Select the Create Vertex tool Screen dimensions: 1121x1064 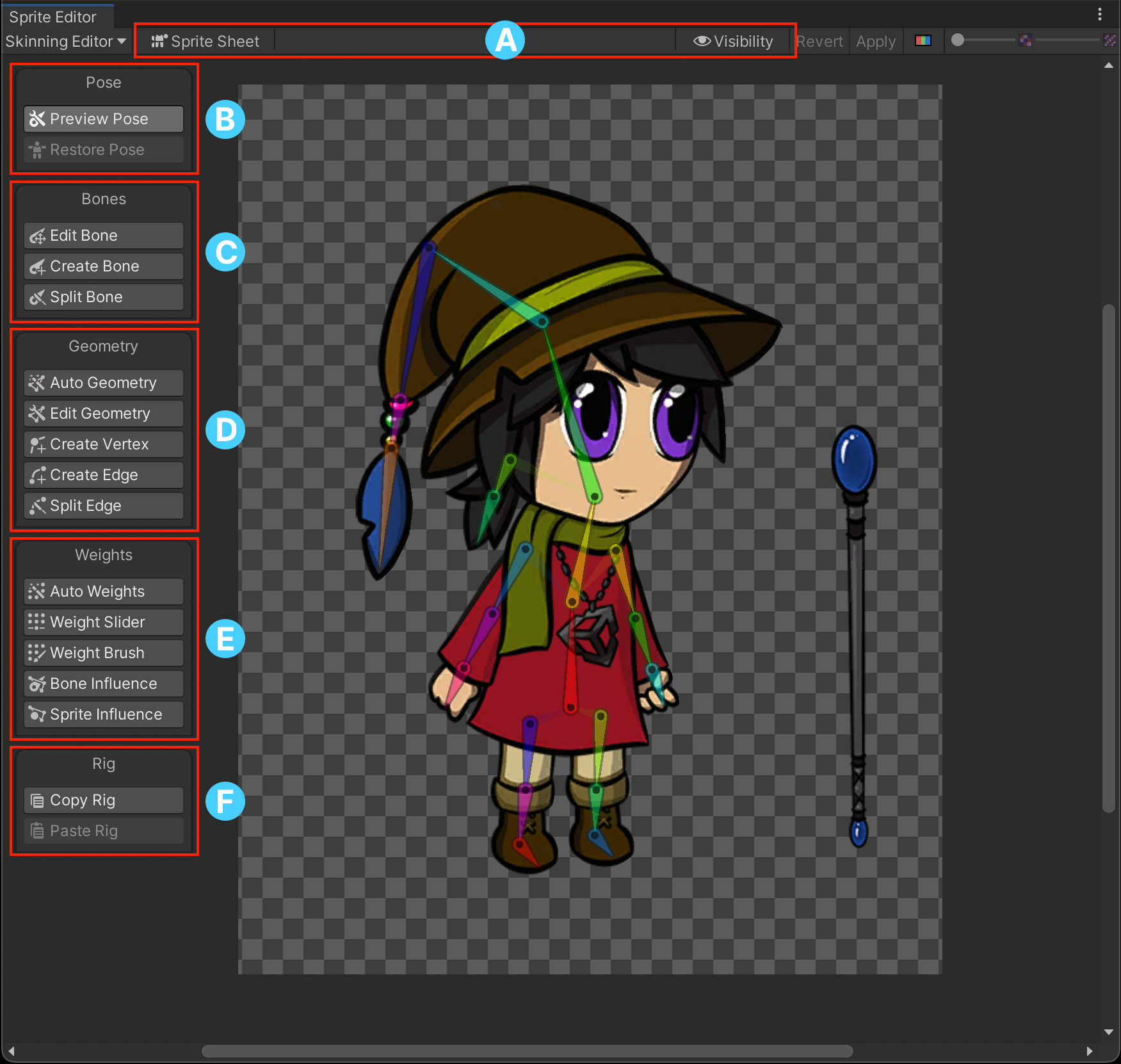click(x=104, y=444)
